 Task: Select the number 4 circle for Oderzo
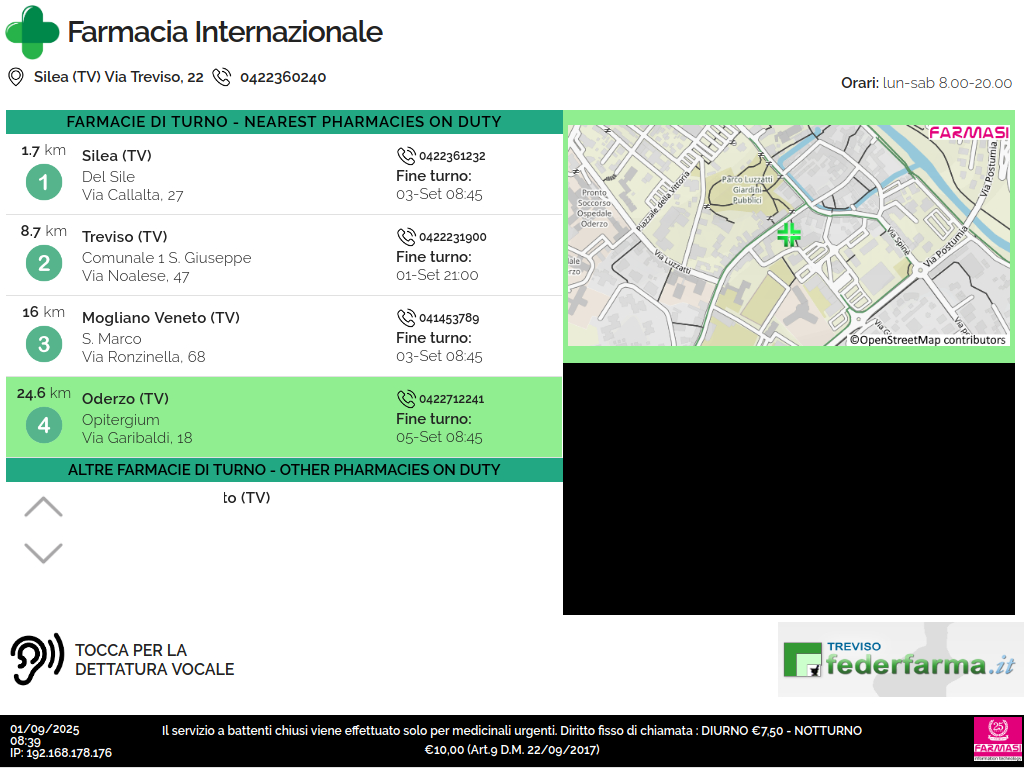43,426
